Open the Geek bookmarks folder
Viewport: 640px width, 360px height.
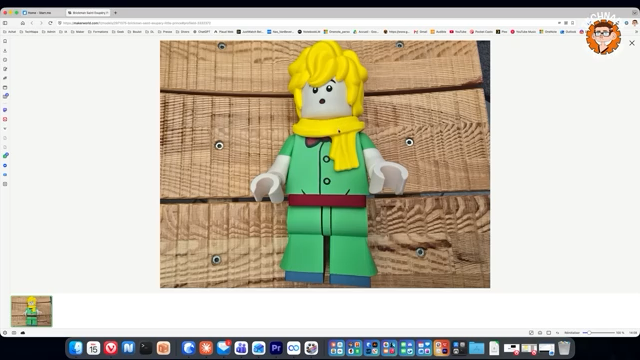[x=118, y=31]
